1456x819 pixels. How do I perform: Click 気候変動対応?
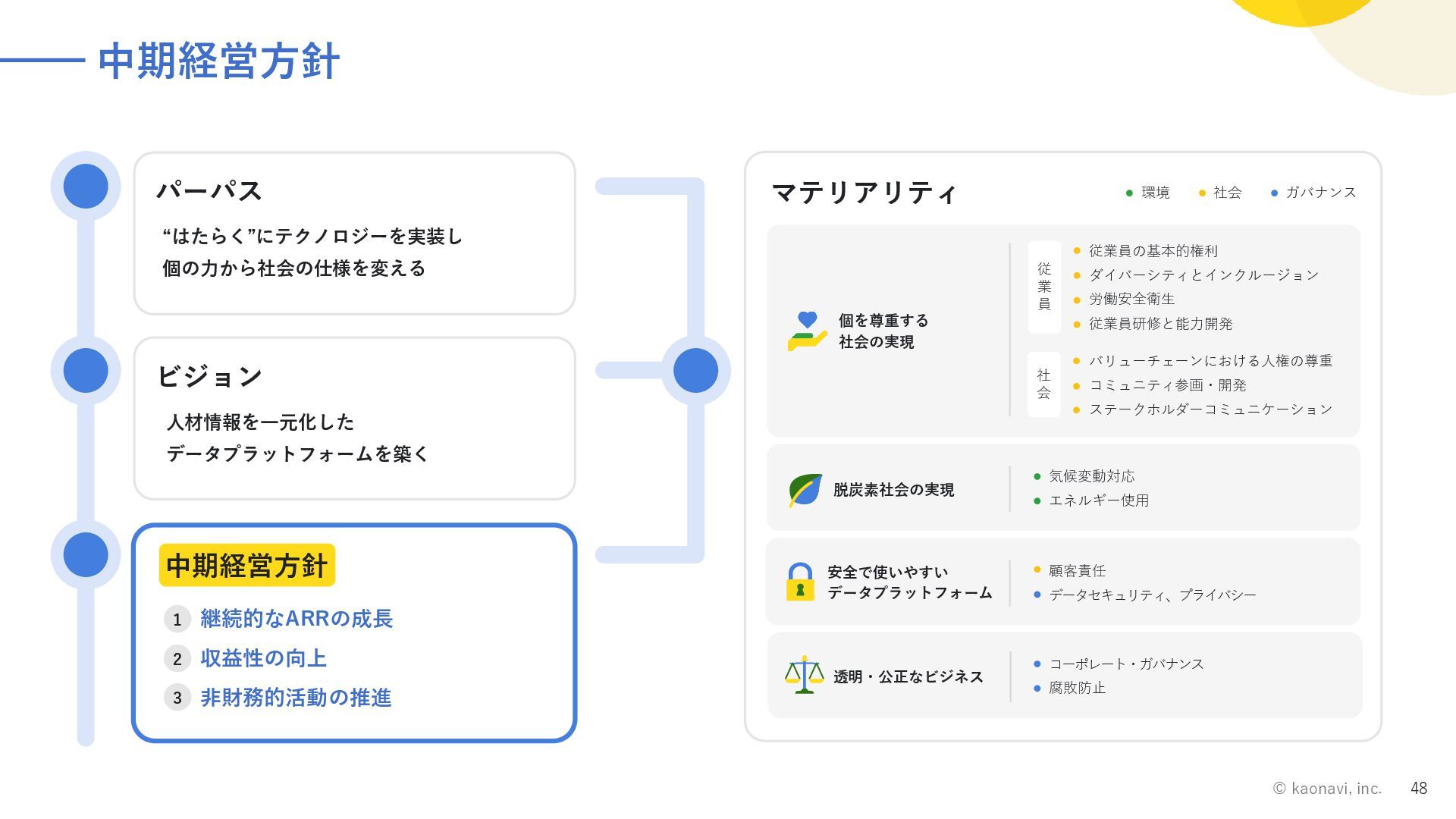click(1092, 476)
